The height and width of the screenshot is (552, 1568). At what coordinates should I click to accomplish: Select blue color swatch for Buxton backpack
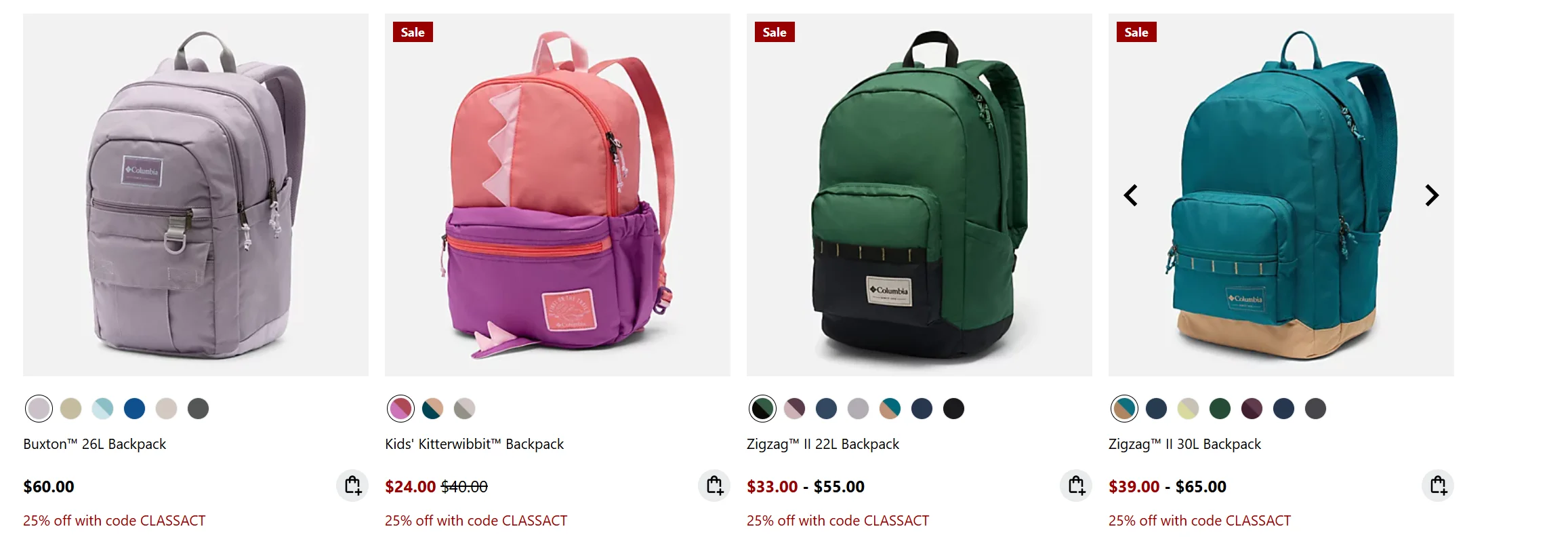click(x=134, y=408)
